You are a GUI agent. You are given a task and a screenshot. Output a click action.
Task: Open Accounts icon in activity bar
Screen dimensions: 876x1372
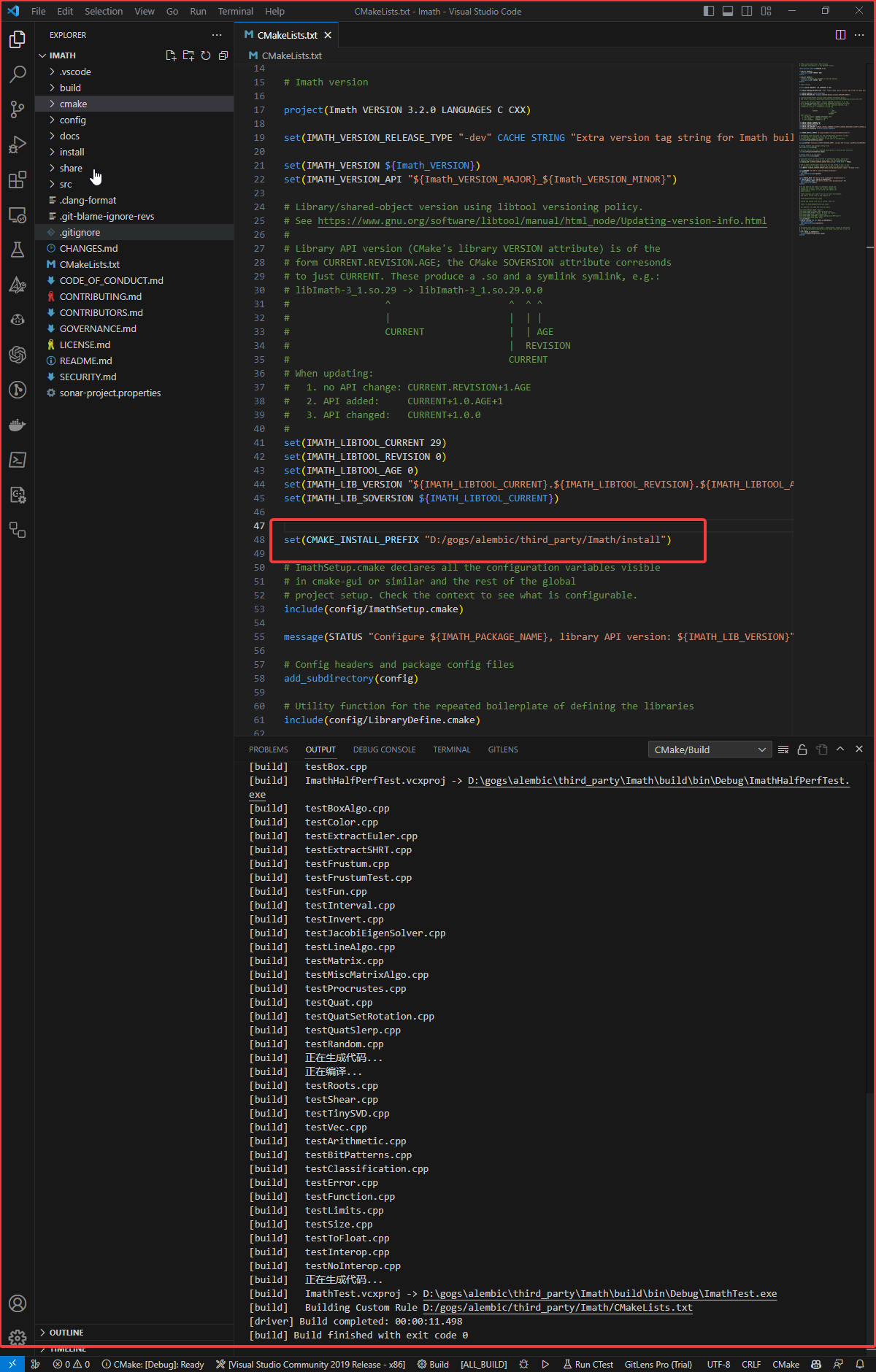click(18, 1303)
